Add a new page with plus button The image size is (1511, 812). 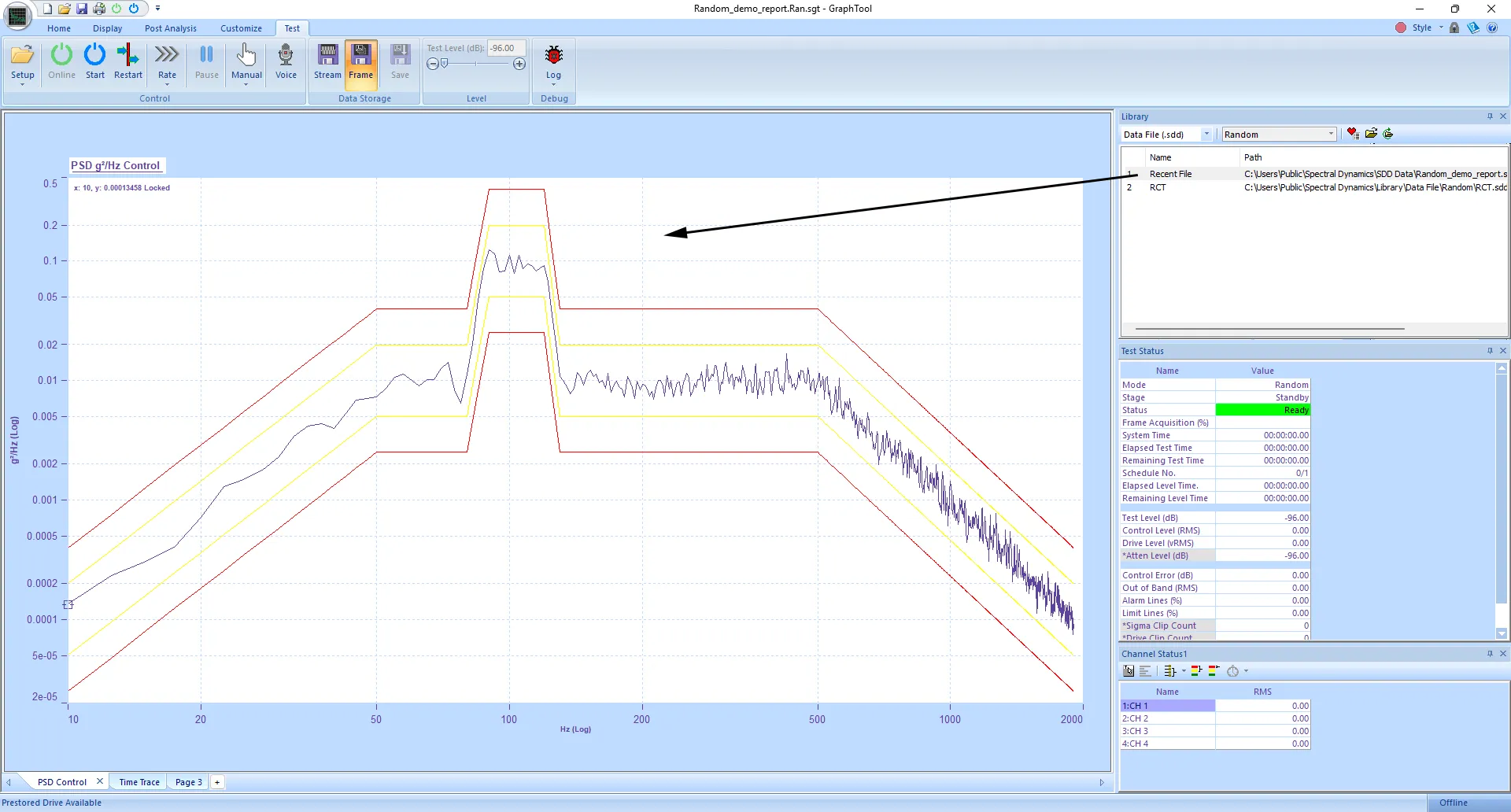point(217,781)
